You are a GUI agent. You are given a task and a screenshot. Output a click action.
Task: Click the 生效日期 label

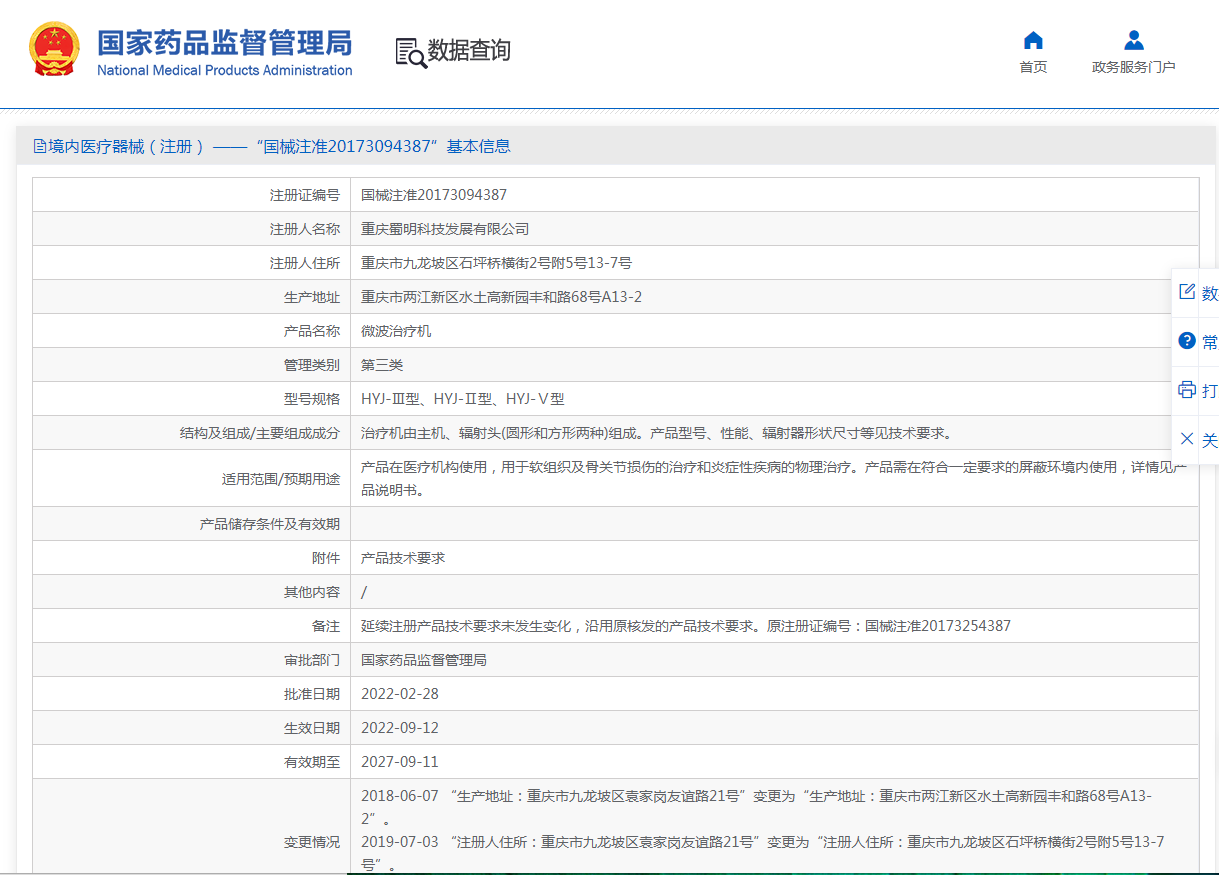pyautogui.click(x=312, y=728)
